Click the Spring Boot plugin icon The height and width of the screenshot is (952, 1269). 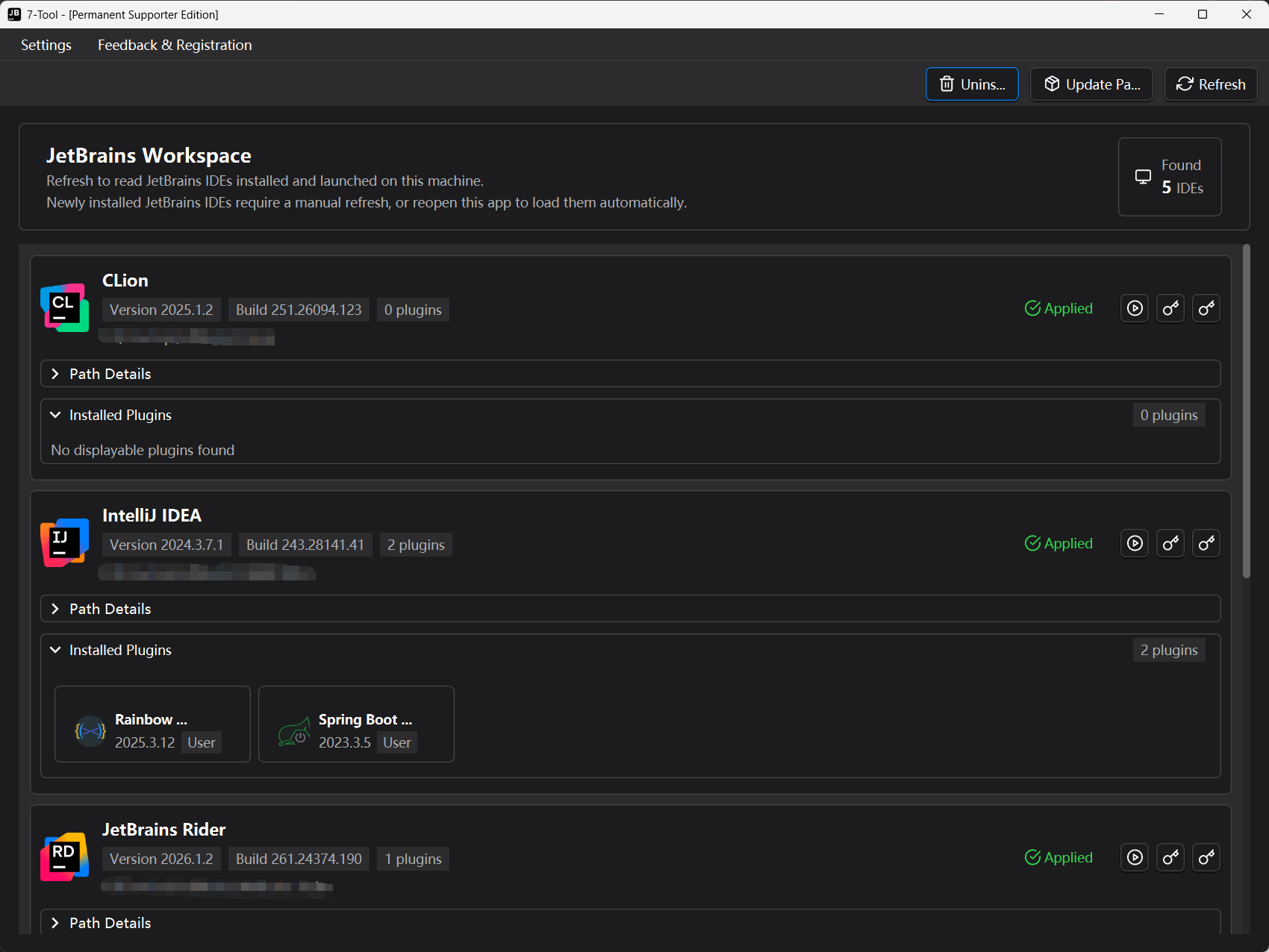point(294,731)
